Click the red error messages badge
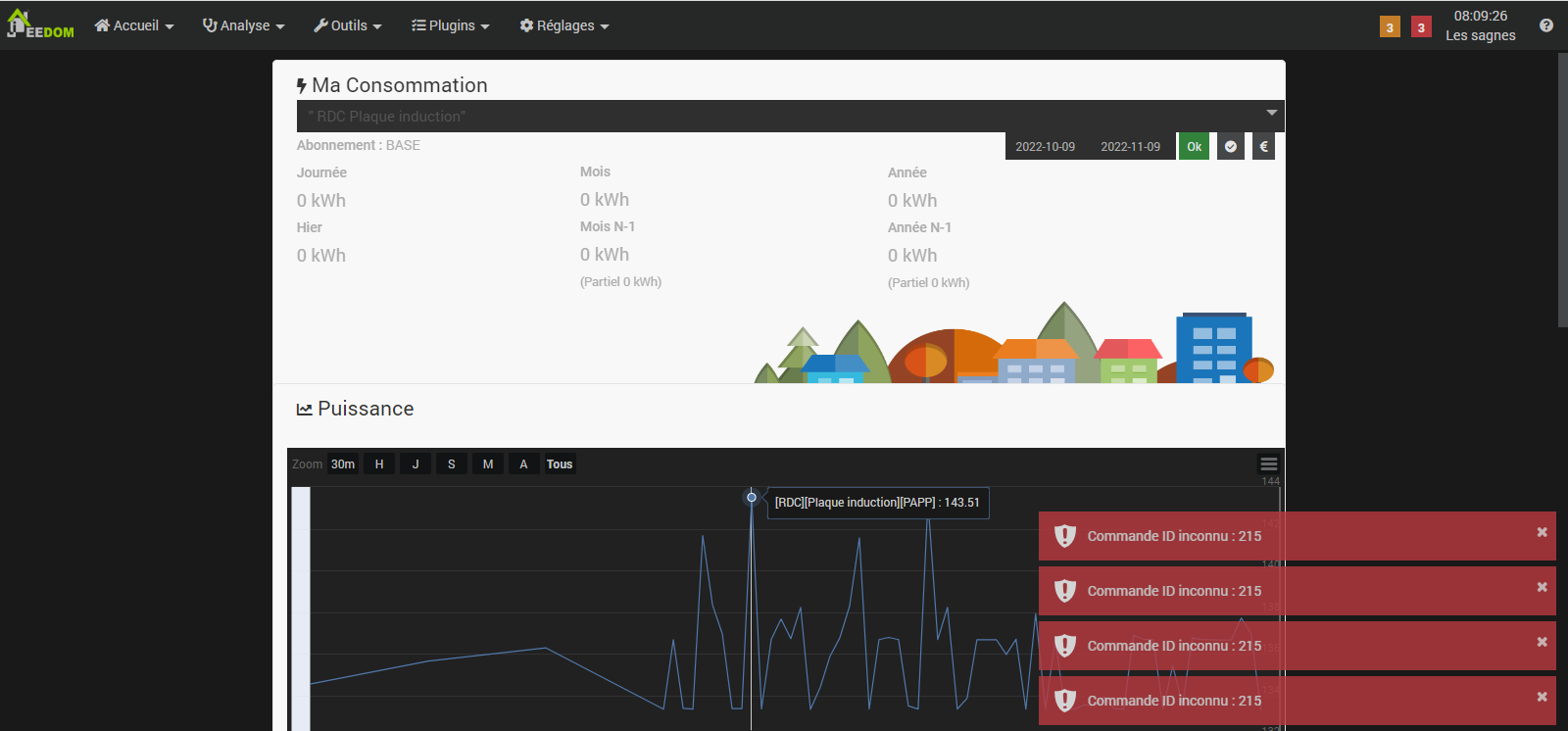This screenshot has width=1568, height=731. [x=1421, y=27]
